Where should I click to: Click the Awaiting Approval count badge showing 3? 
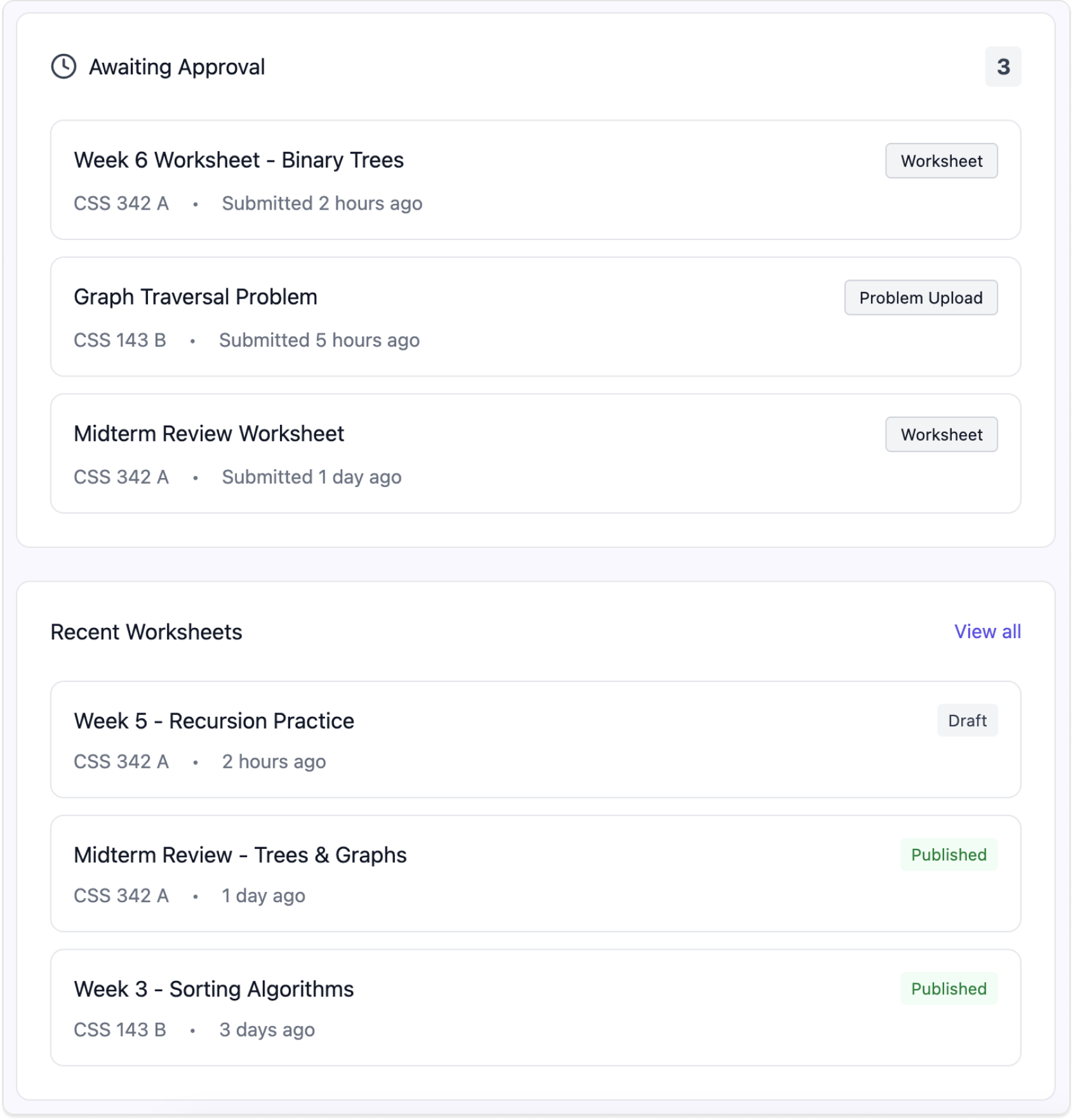1004,67
